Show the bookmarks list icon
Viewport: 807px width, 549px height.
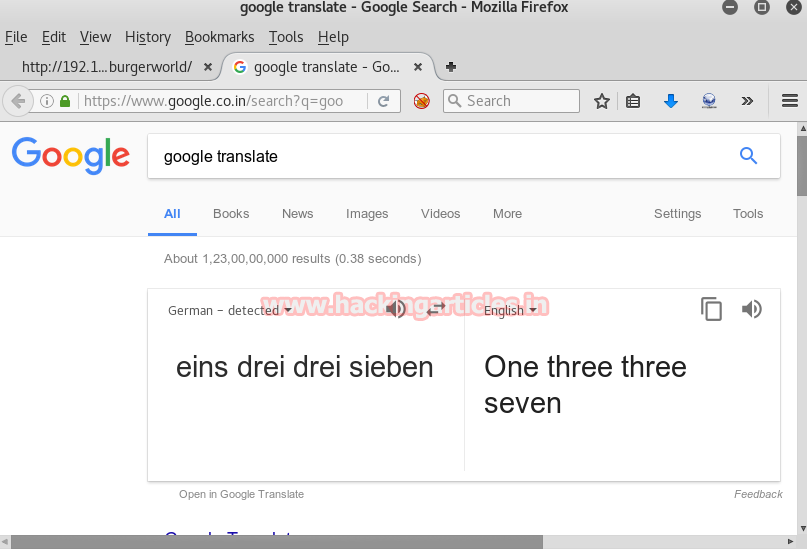tap(633, 101)
